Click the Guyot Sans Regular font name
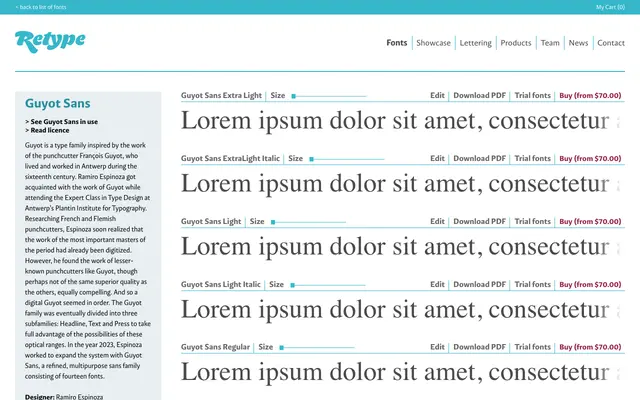 point(215,347)
